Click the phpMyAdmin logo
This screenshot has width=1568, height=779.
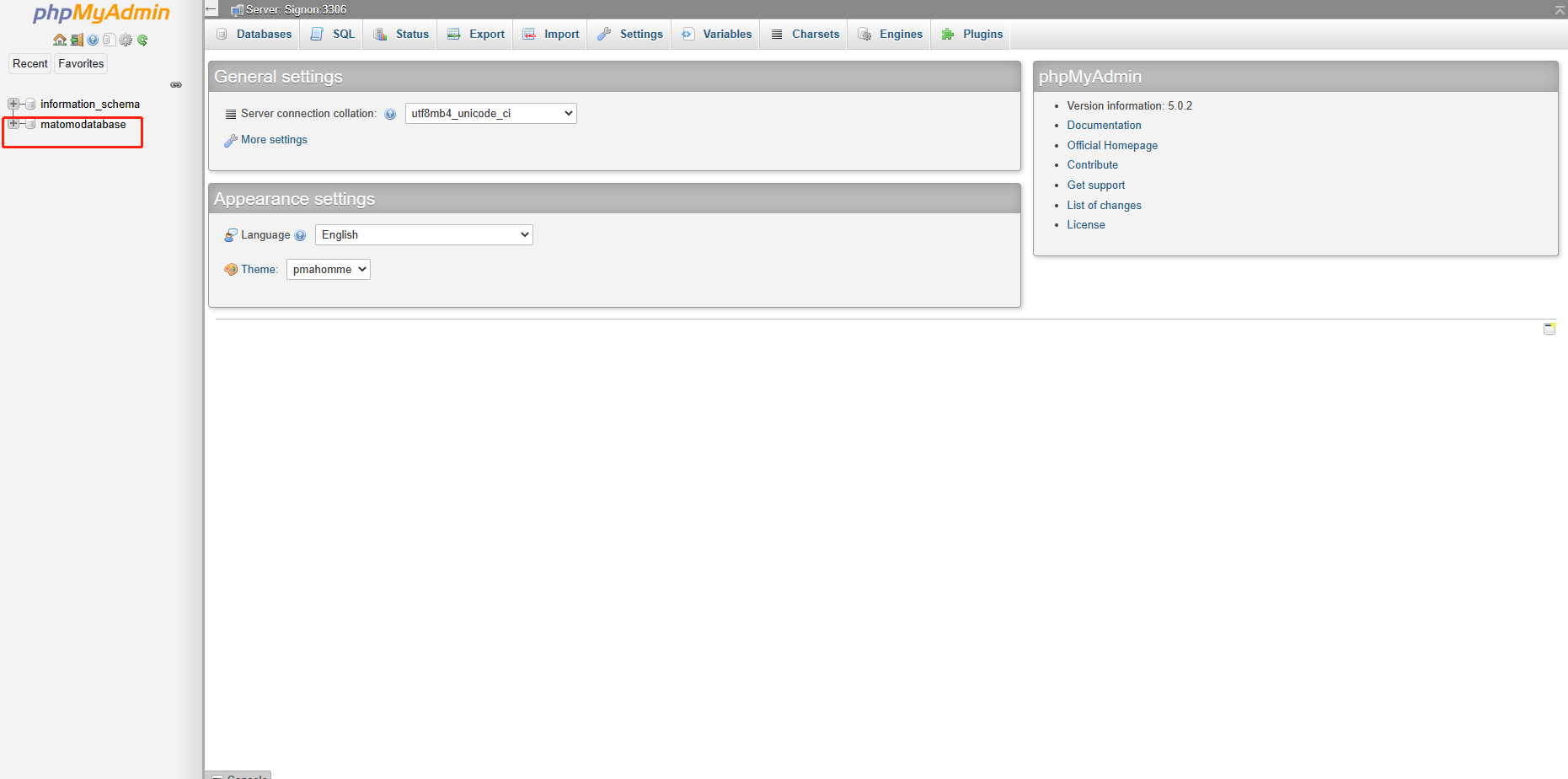coord(101,13)
